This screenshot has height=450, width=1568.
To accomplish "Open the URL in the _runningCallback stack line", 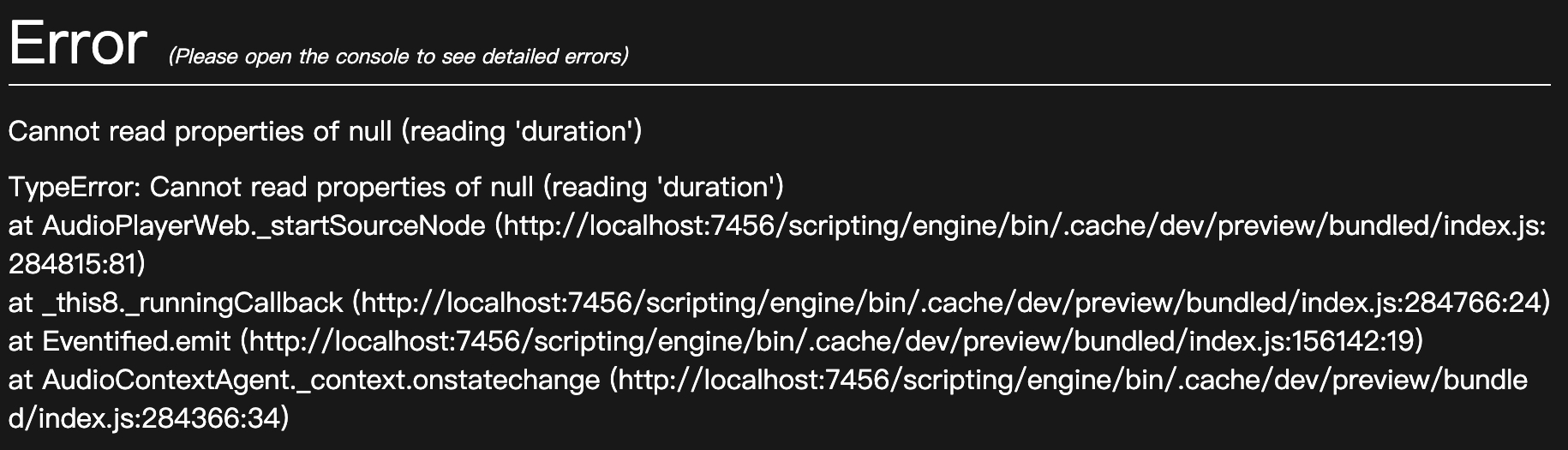I will [883, 303].
